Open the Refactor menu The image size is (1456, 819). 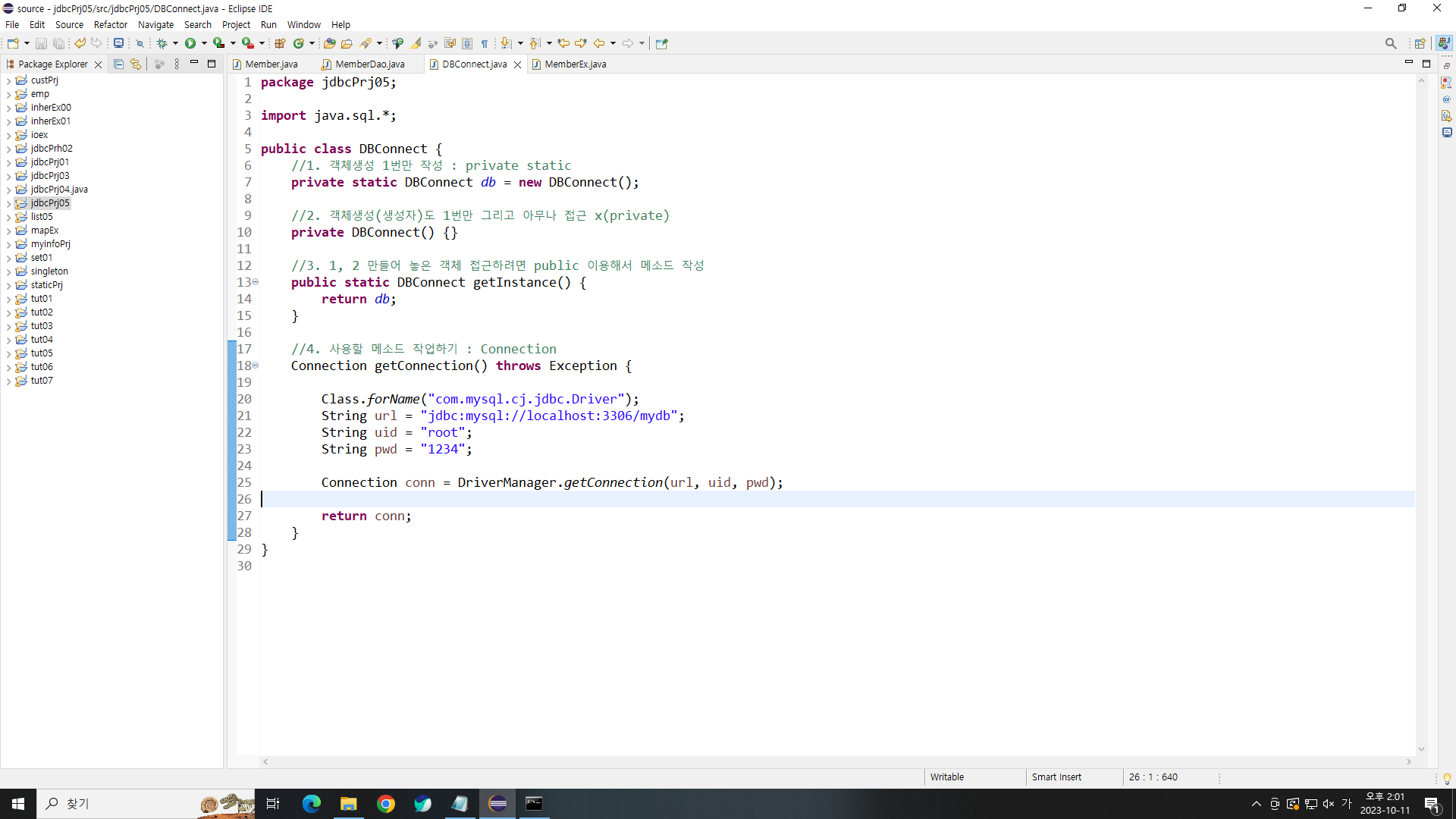click(x=110, y=24)
